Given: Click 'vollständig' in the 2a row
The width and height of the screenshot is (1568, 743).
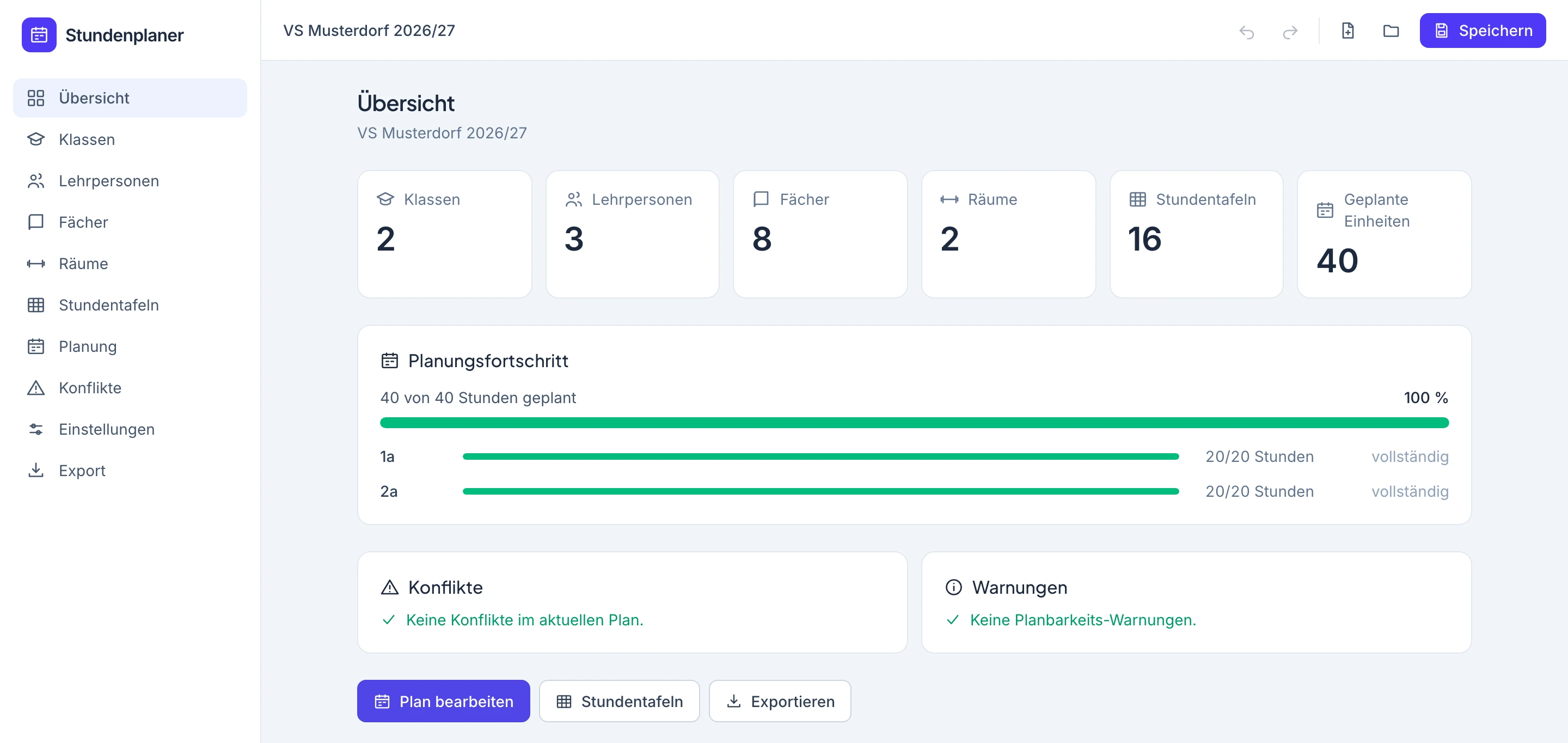Looking at the screenshot, I should (1410, 491).
